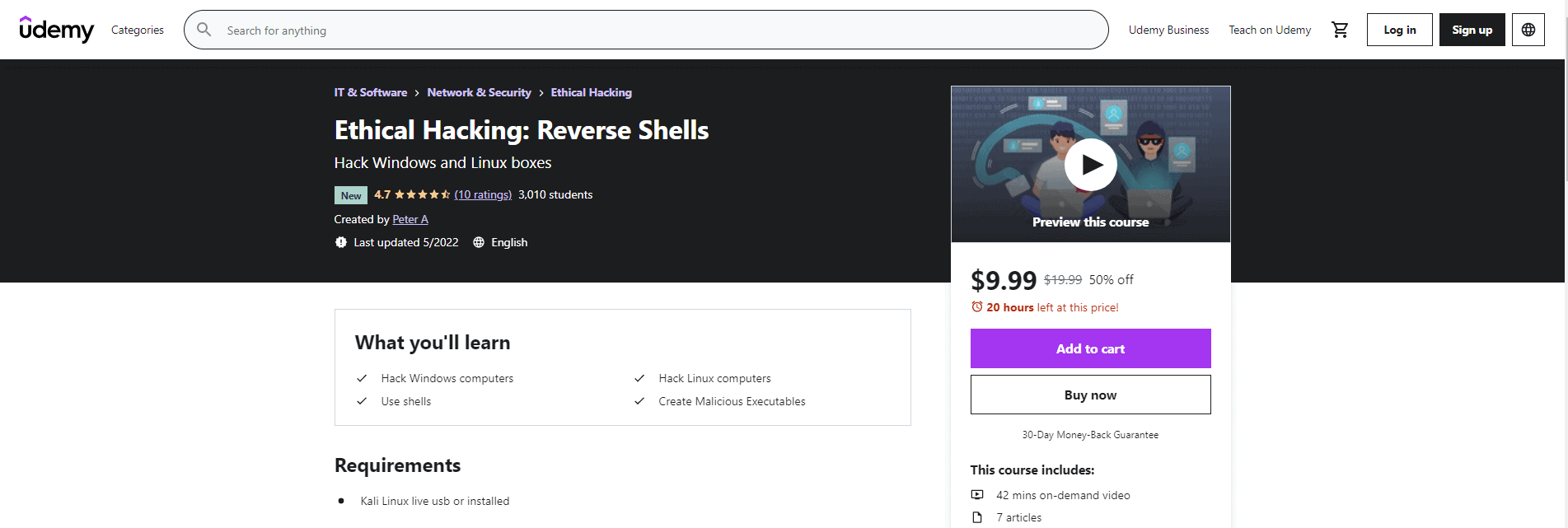Click the globe icon beside English

(479, 242)
